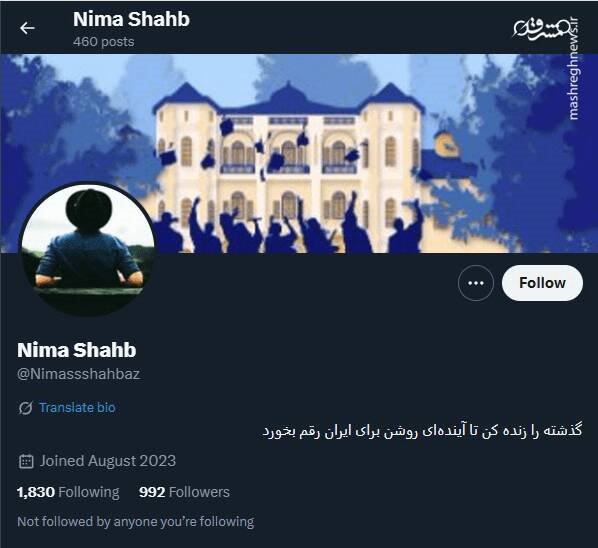Image resolution: width=598 pixels, height=548 pixels.
Task: Open the 992 Followers list
Action: click(x=184, y=492)
